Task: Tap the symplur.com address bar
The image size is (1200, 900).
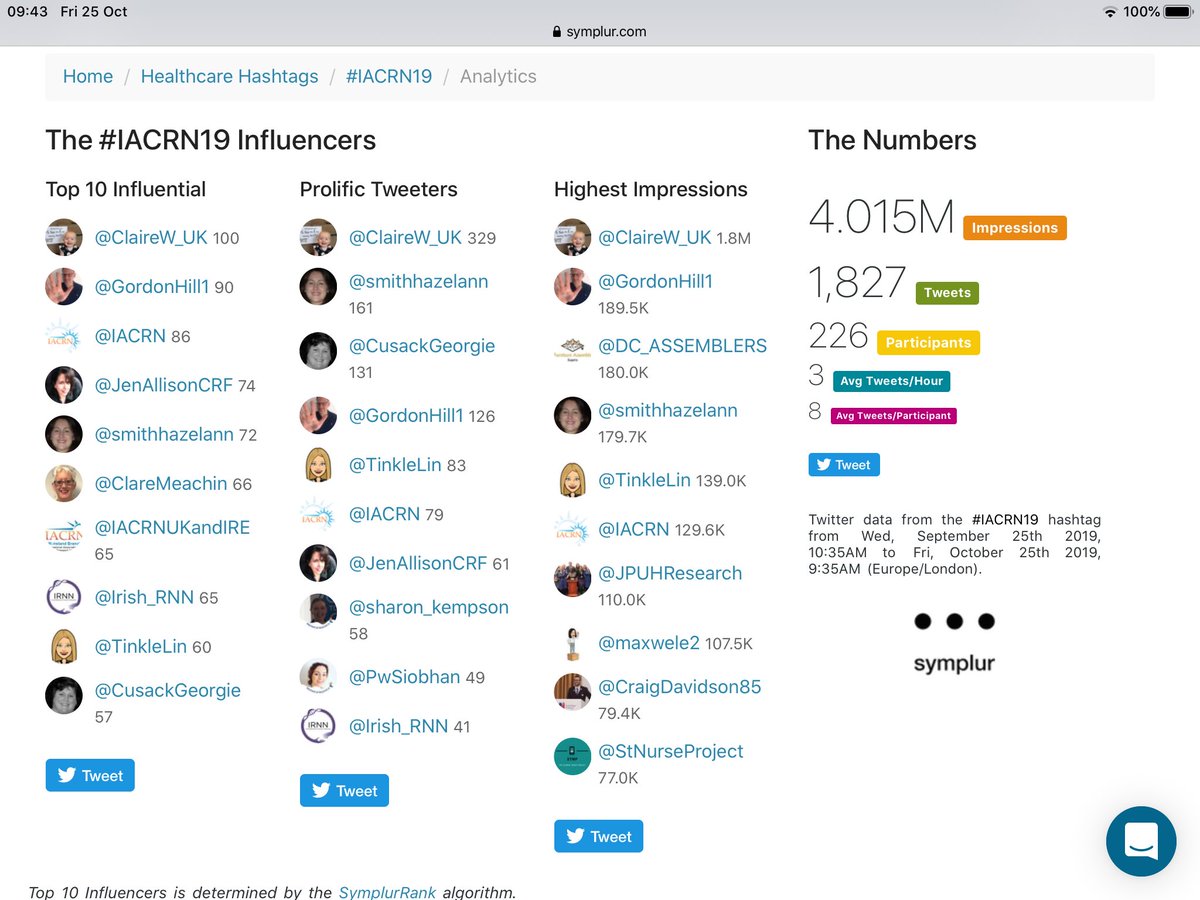Action: (600, 31)
